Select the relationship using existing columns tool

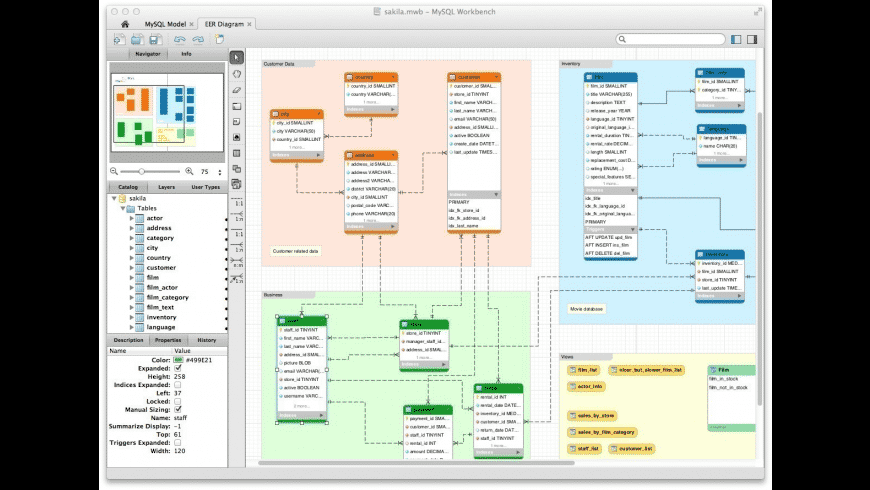(x=237, y=280)
